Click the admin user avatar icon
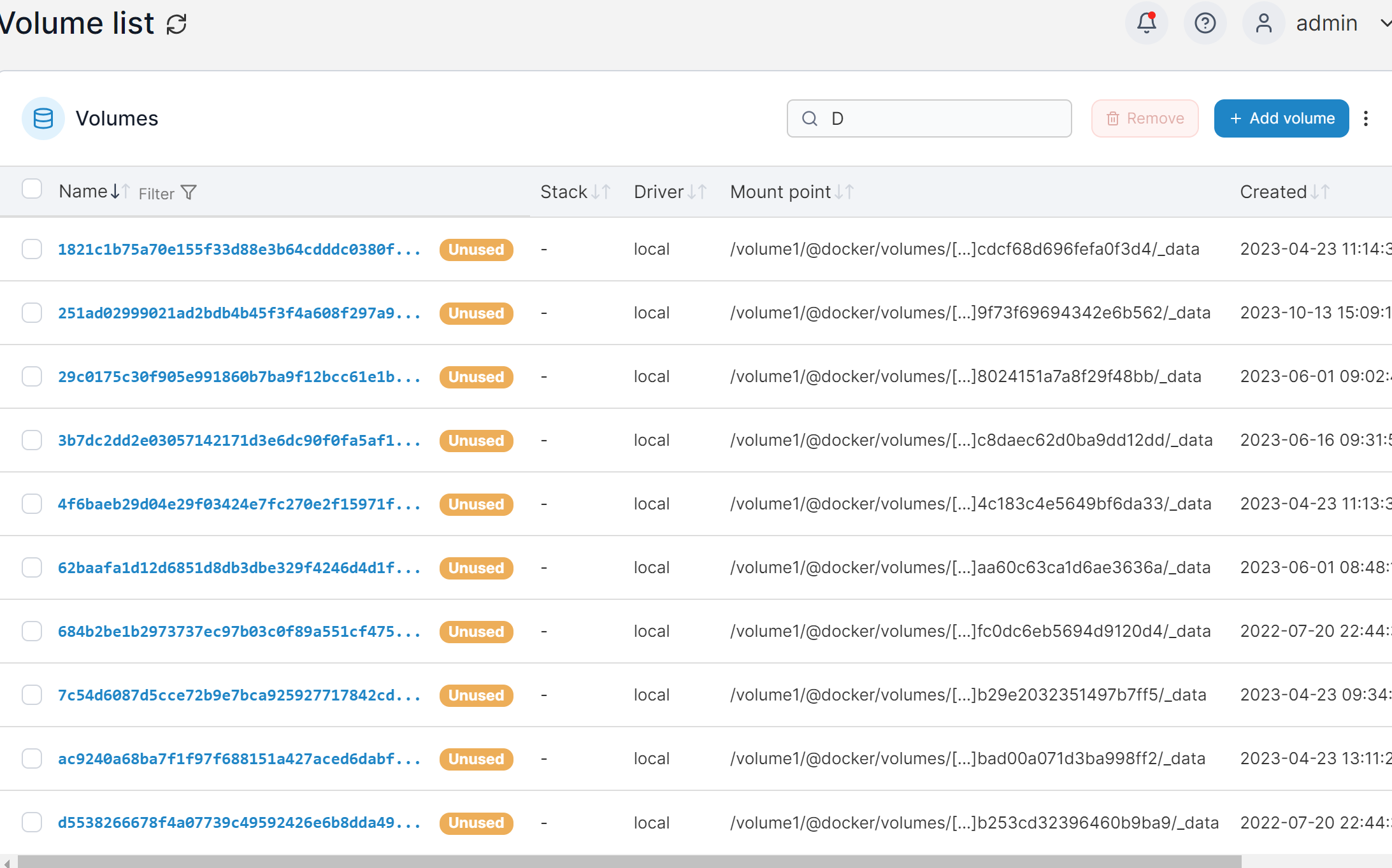The height and width of the screenshot is (868, 1392). pyautogui.click(x=1263, y=23)
